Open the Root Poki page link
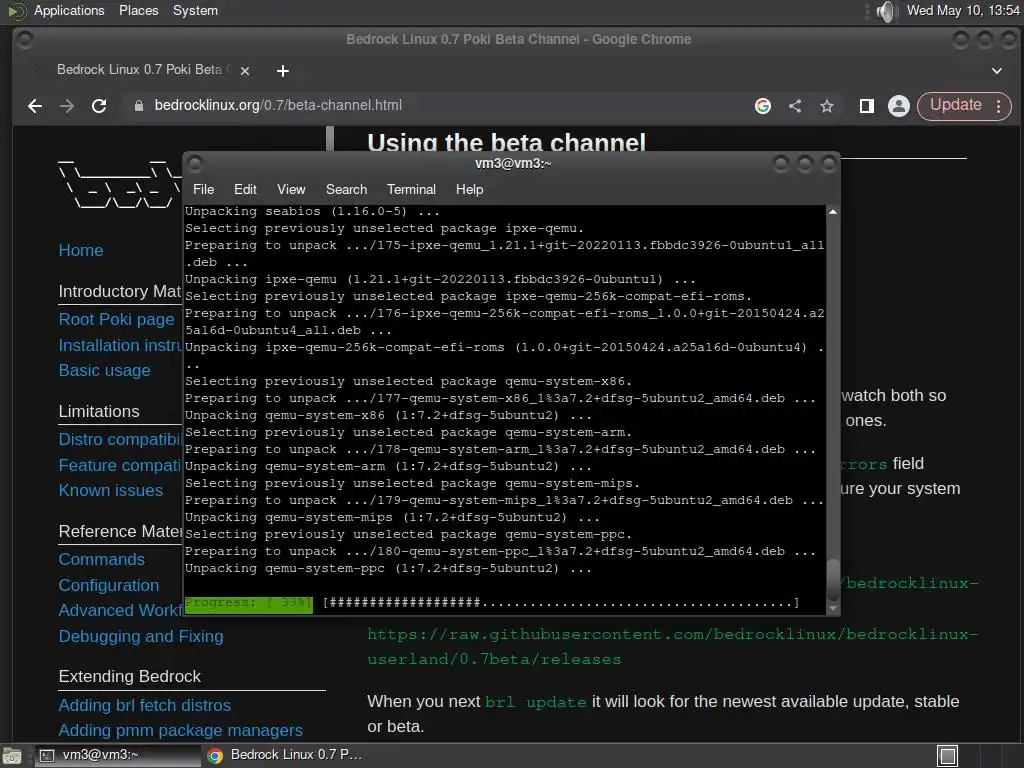 [116, 319]
